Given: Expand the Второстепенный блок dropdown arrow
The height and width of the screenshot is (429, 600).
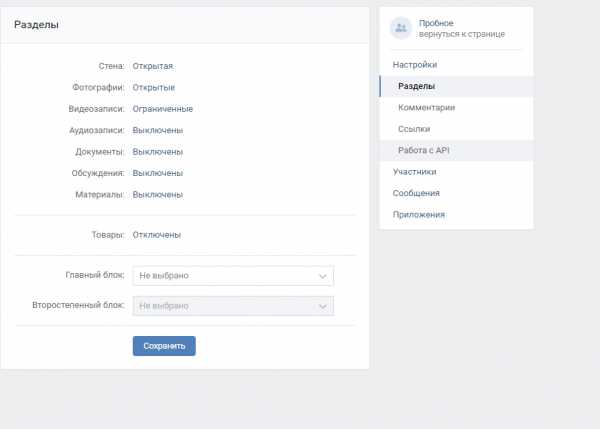Looking at the screenshot, I should (323, 307).
